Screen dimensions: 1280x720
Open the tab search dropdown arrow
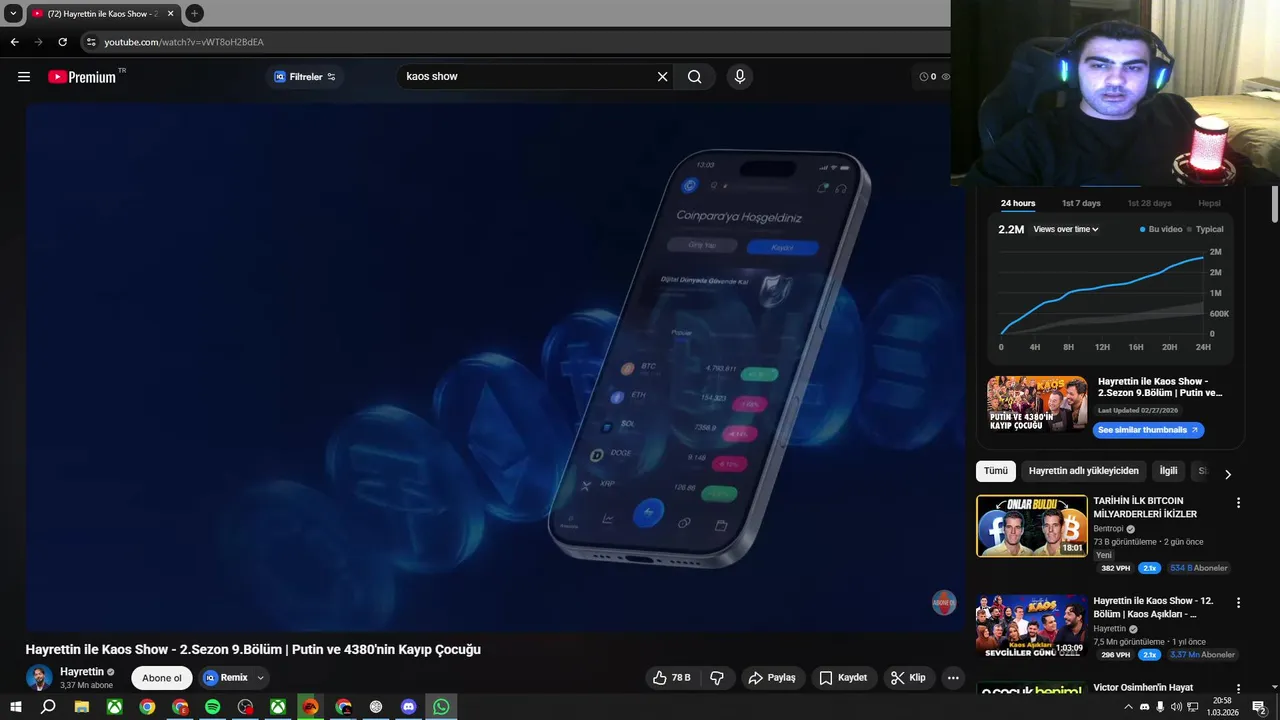(x=13, y=14)
